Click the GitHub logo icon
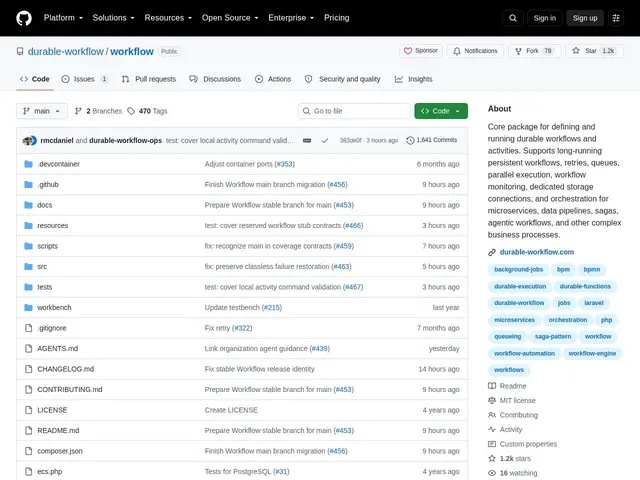Image resolution: width=640 pixels, height=480 pixels. [24, 18]
